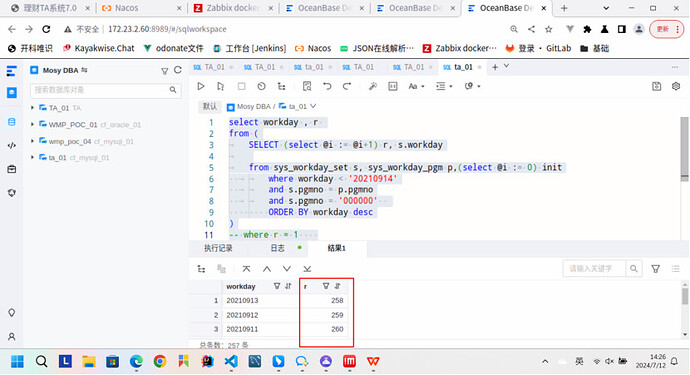The image size is (690, 375).
Task: Click the results filter funnel icon
Action: 656,268
